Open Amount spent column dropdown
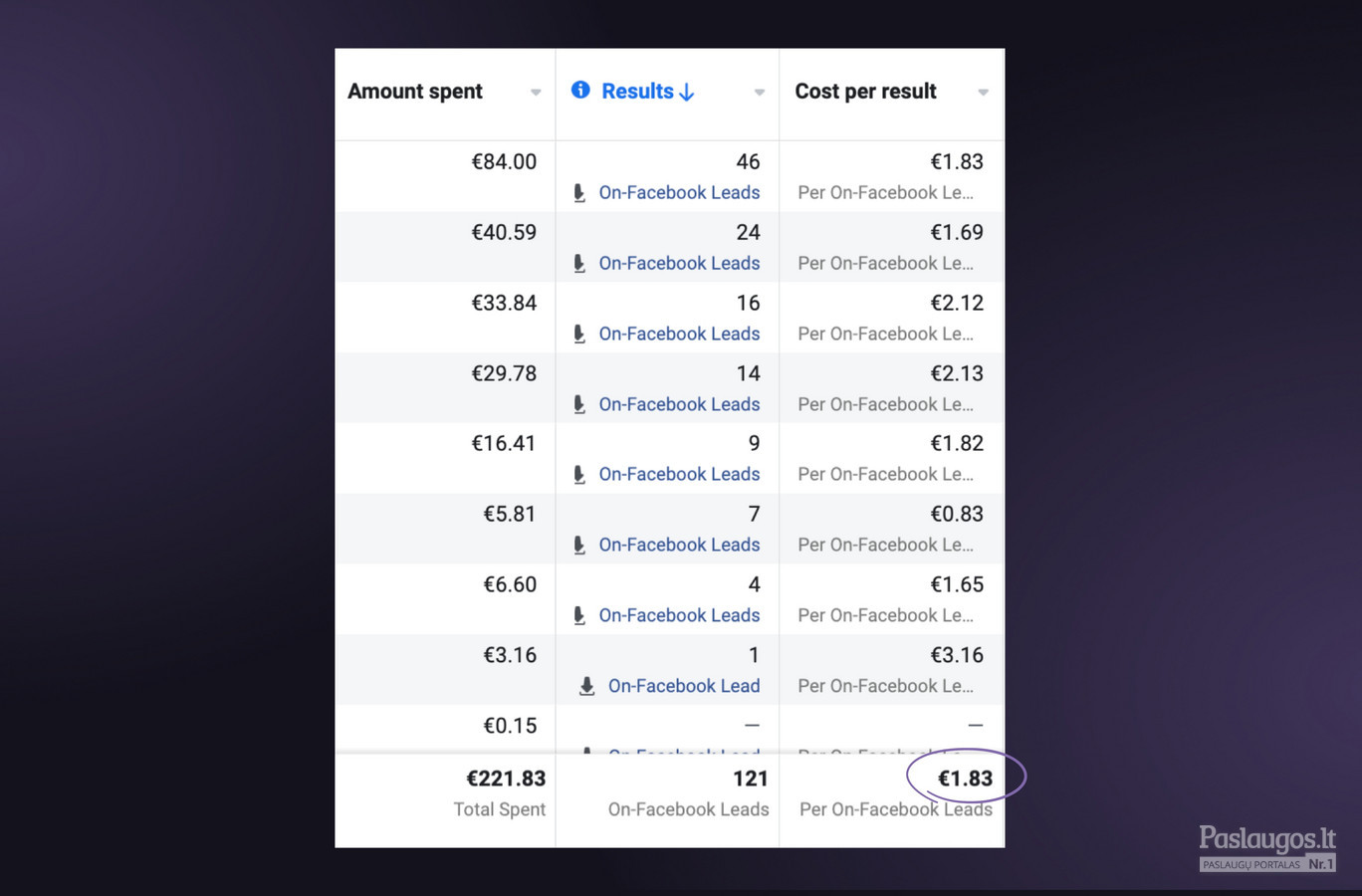The image size is (1362, 896). click(x=536, y=93)
